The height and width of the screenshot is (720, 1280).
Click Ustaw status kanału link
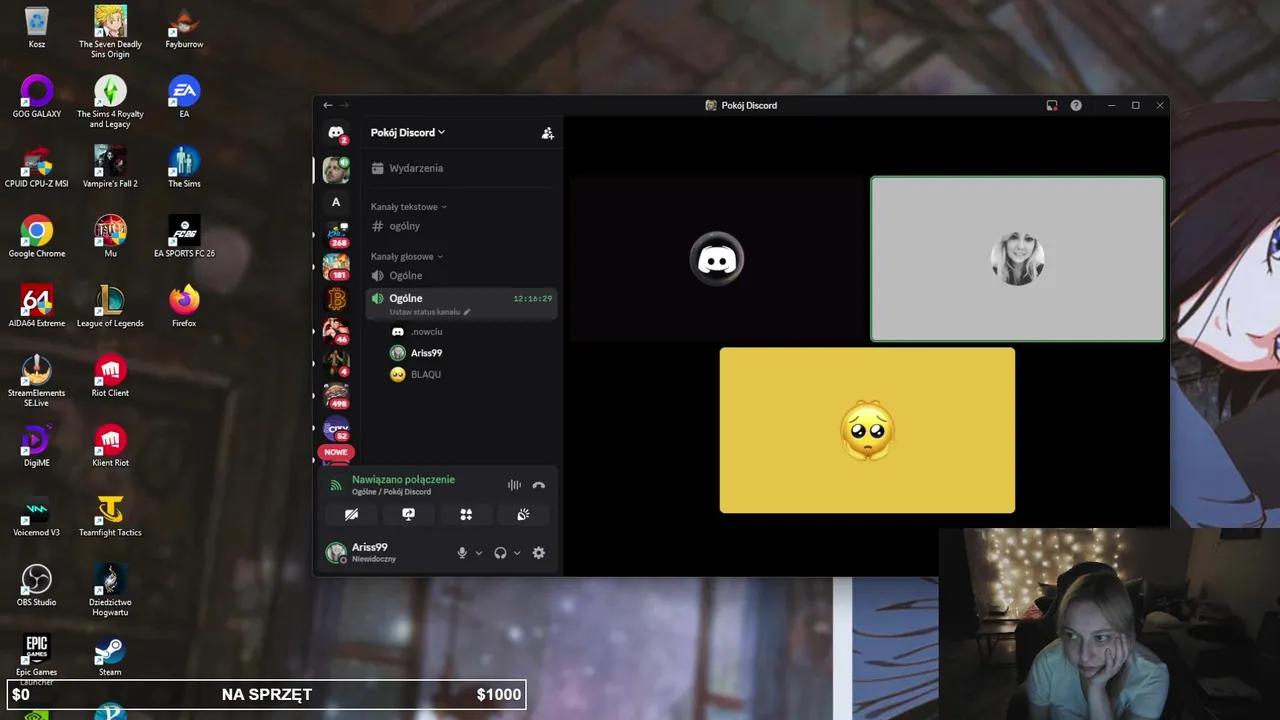click(x=430, y=312)
